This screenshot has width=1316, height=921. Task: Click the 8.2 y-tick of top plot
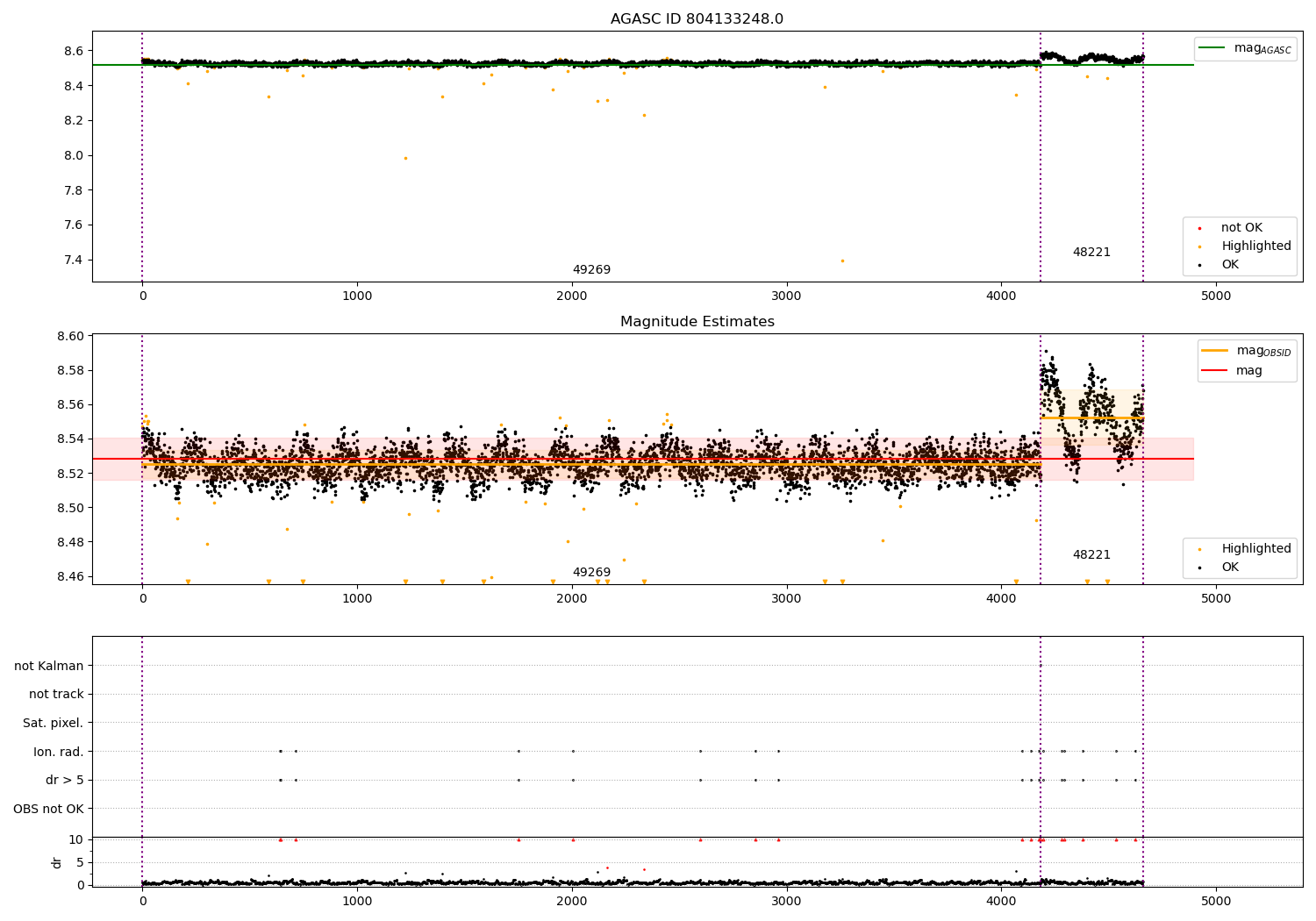(73, 120)
